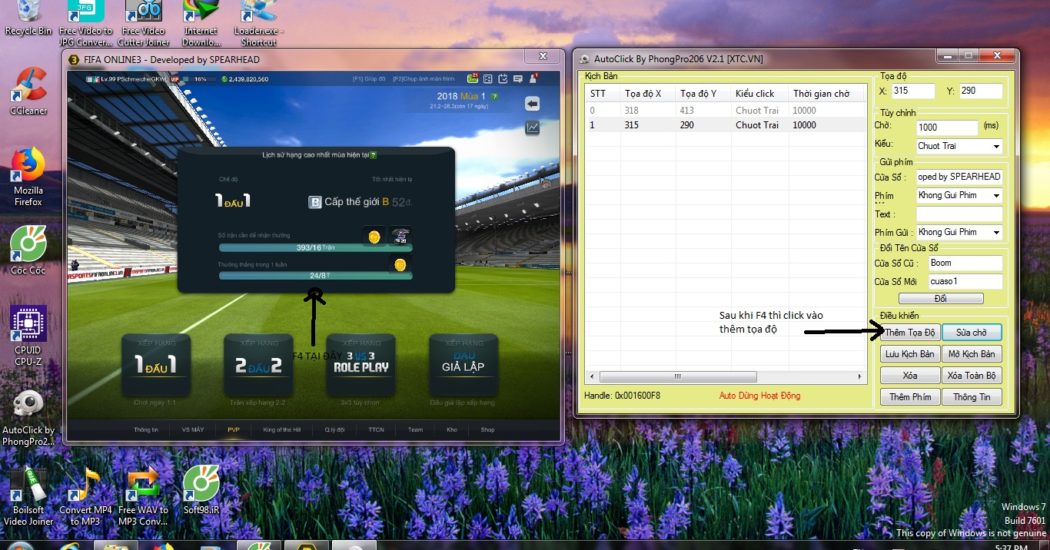Viewport: 1050px width, 550px height.
Task: Expand the Phím dropdown showing Khong Gui Phim
Action: pos(958,195)
